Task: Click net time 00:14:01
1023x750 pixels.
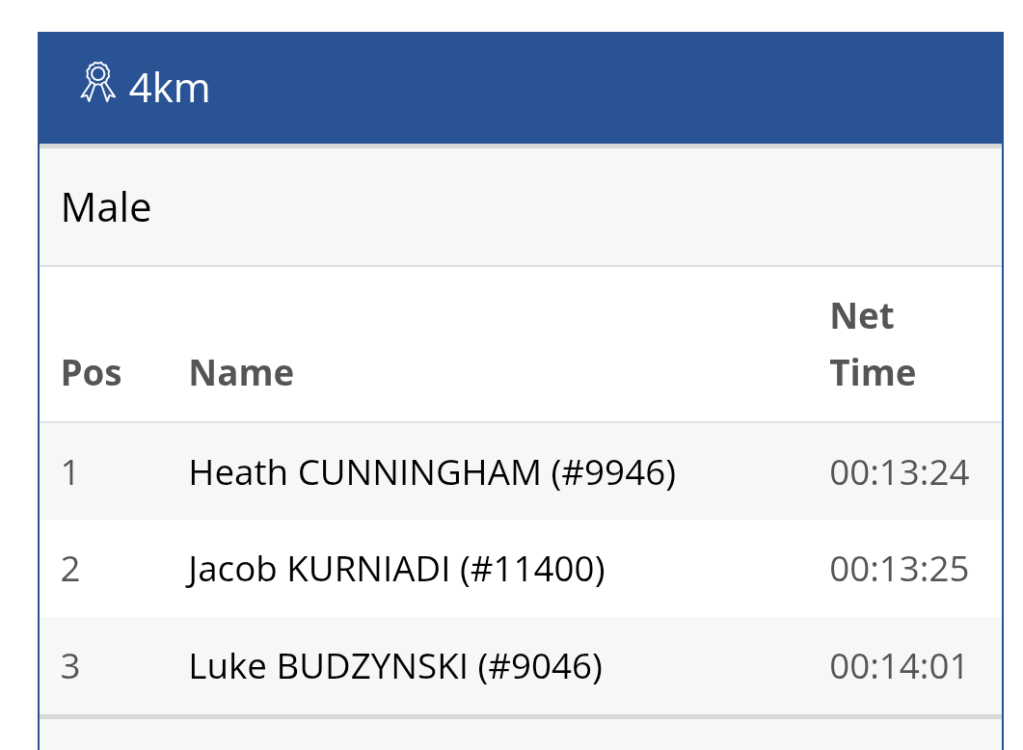Action: (899, 667)
